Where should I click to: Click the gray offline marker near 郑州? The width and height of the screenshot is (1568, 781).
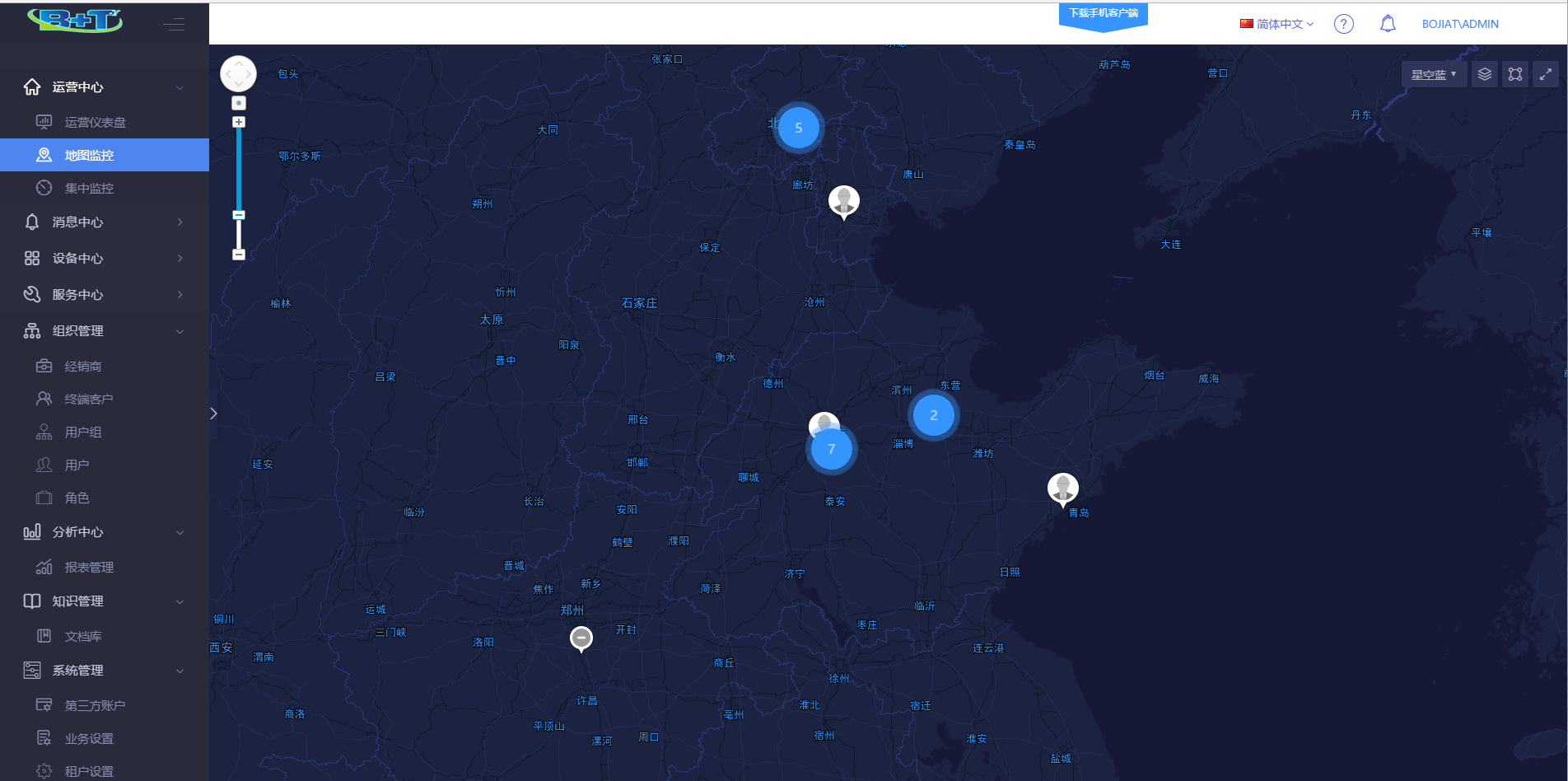[581, 638]
